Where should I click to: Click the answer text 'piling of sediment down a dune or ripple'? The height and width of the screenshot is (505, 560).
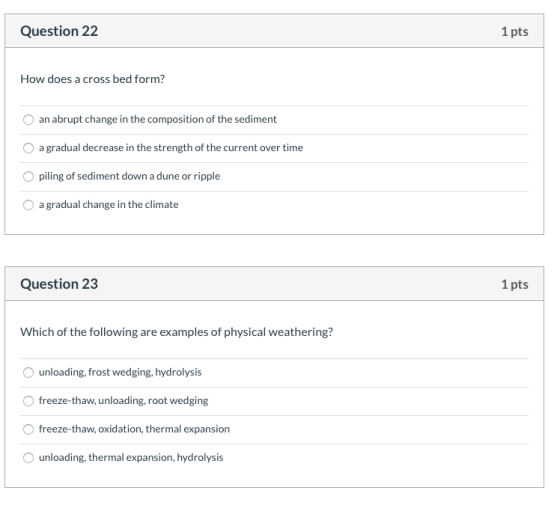tap(129, 176)
